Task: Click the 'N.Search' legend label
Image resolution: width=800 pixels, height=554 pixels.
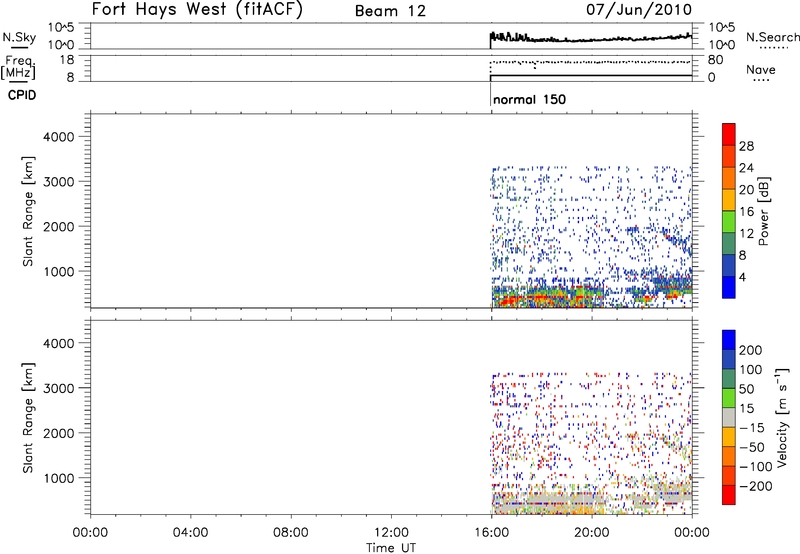Action: click(772, 37)
